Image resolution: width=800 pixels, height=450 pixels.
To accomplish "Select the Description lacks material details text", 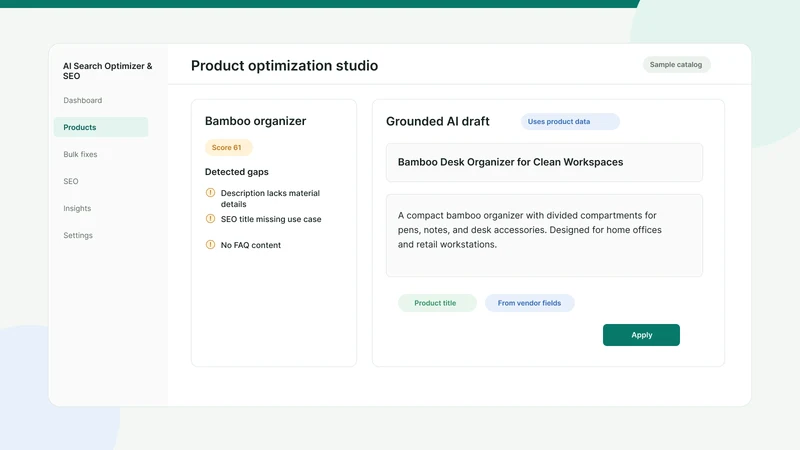I will coord(270,198).
